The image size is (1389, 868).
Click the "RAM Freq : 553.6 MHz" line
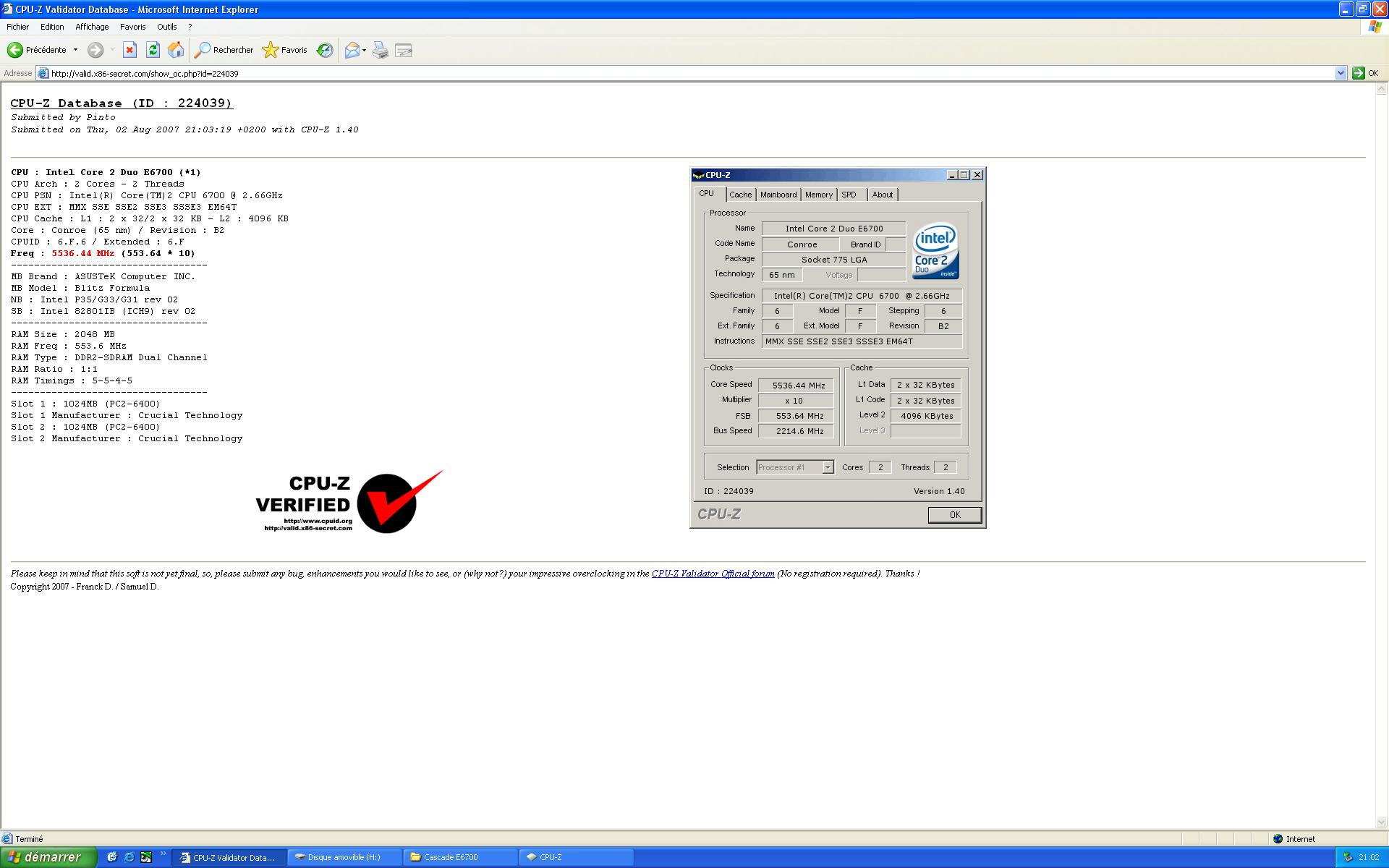69,346
